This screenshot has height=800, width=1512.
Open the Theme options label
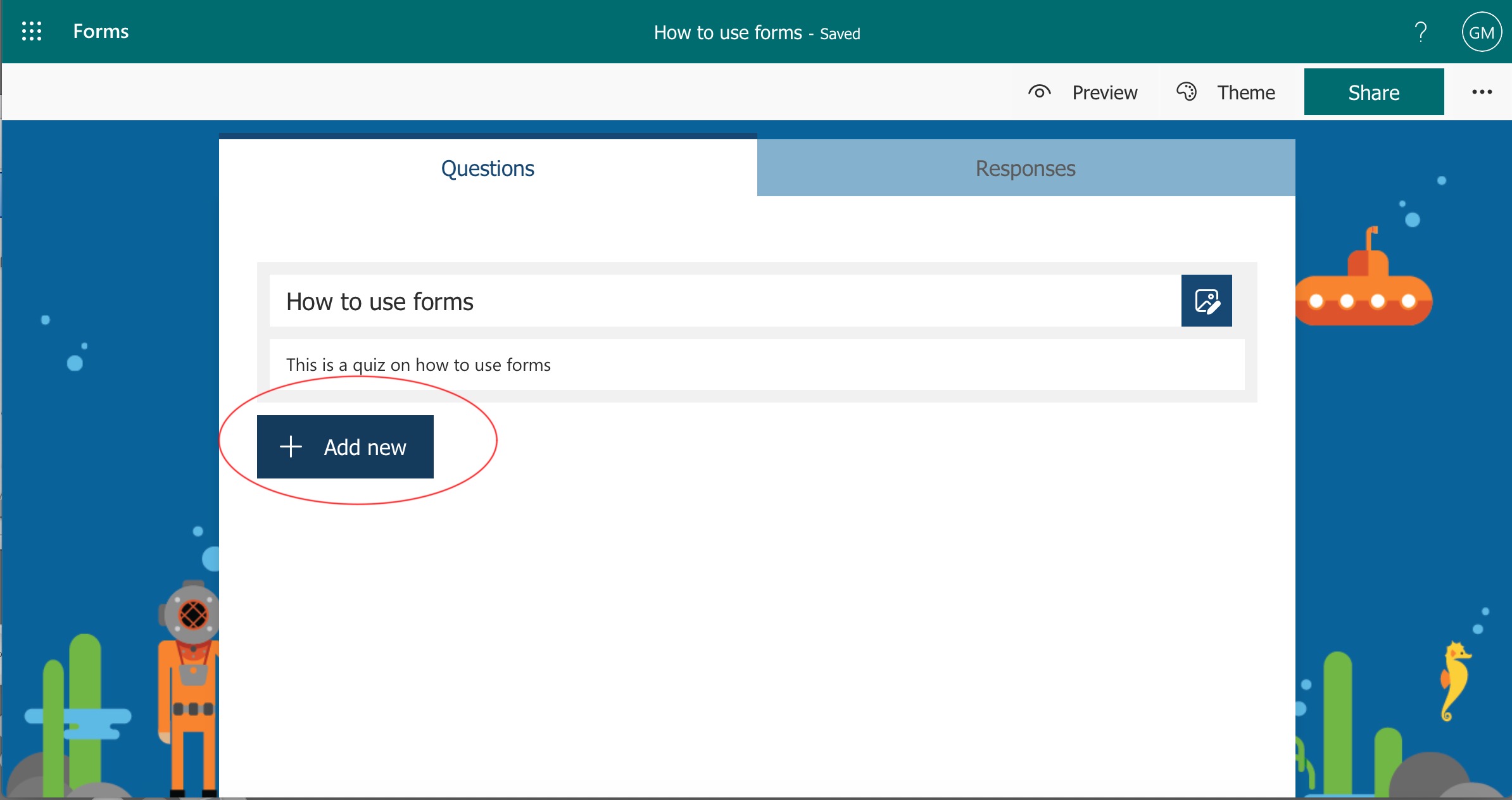pyautogui.click(x=1245, y=93)
